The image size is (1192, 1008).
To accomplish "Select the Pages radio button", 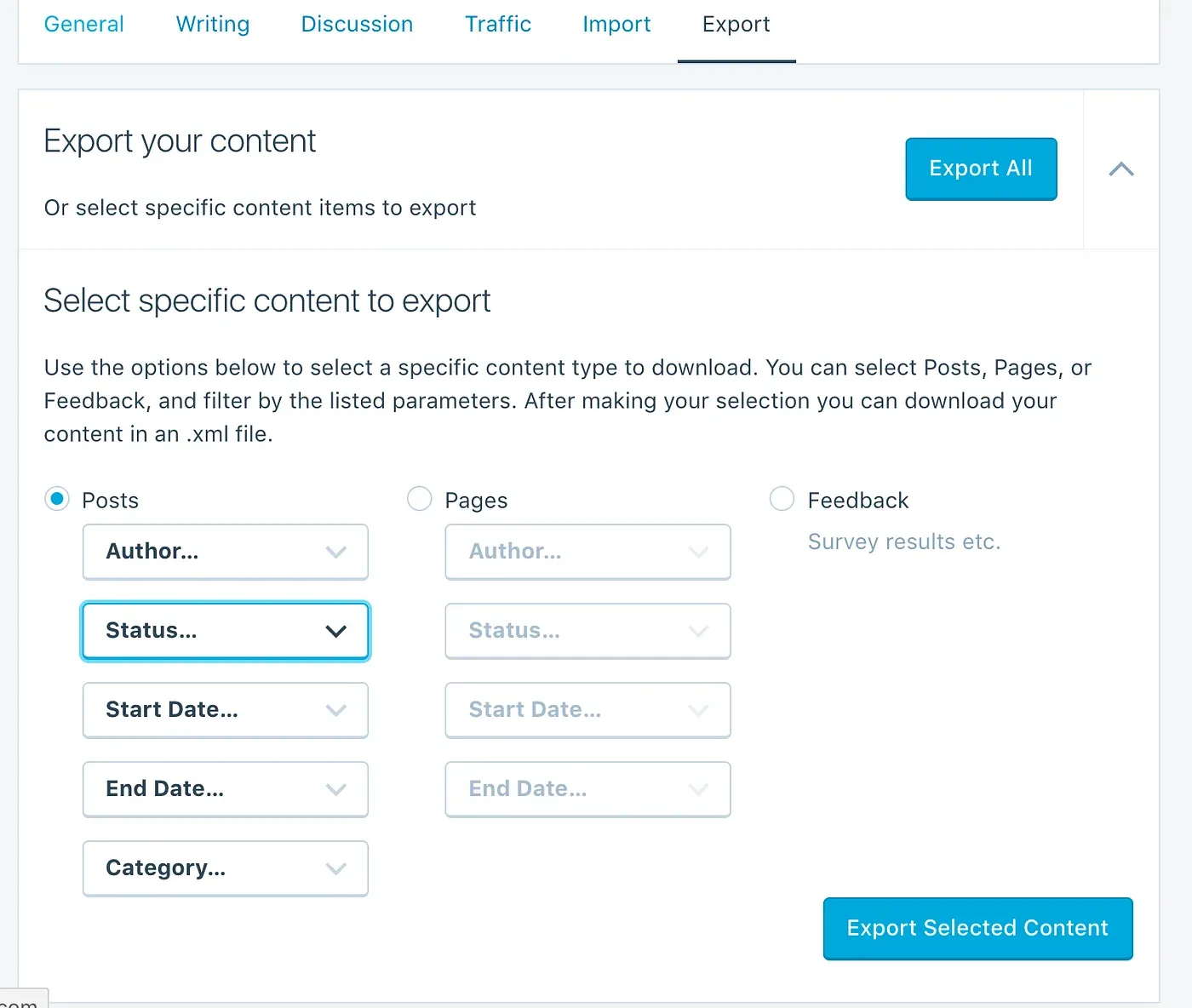I will (x=420, y=499).
